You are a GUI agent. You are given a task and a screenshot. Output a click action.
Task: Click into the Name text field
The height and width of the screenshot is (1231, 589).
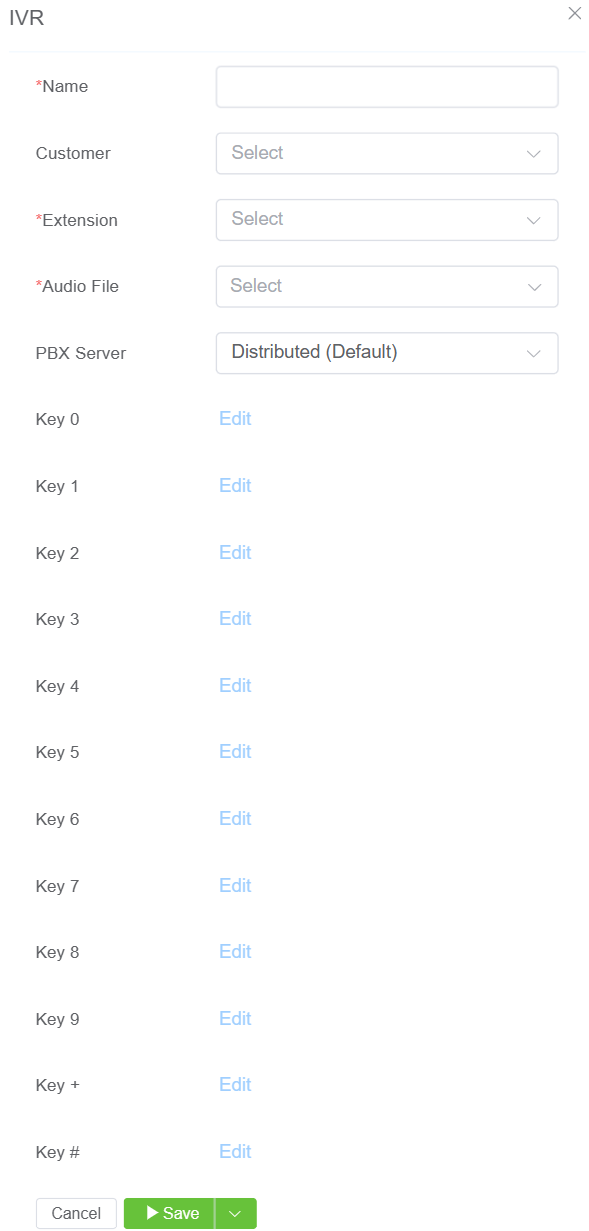pyautogui.click(x=387, y=87)
